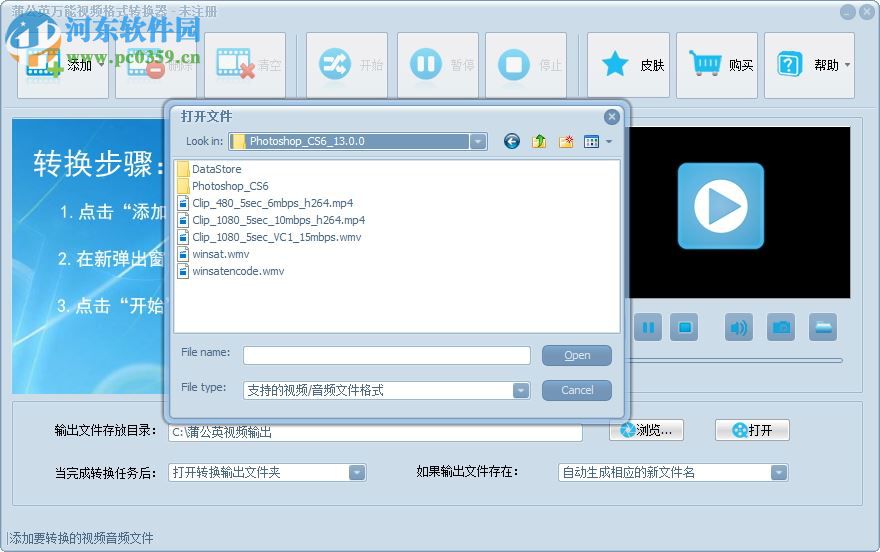This screenshot has width=880, height=552.
Task: Open the view menu icon
Action: (x=592, y=141)
